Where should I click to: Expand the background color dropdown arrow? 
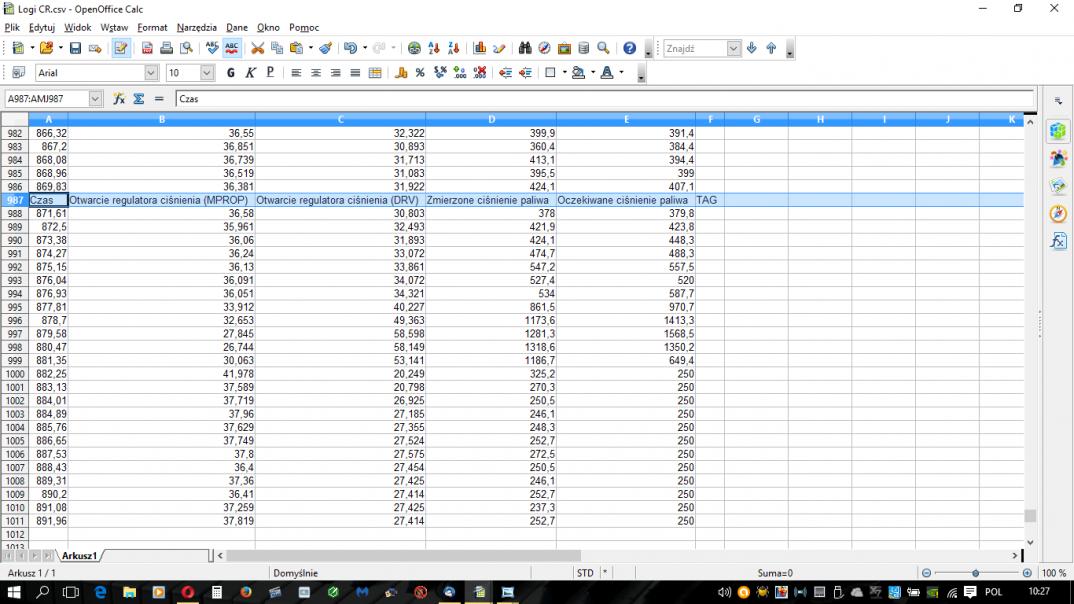[592, 73]
